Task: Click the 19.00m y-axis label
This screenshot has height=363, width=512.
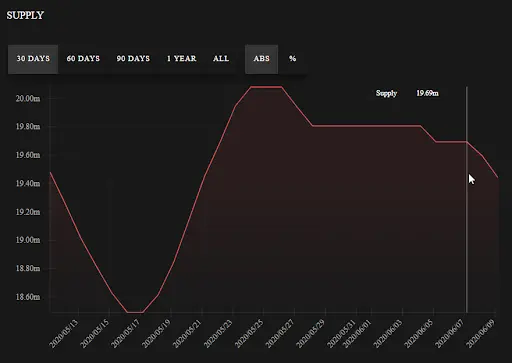Action: [x=28, y=240]
